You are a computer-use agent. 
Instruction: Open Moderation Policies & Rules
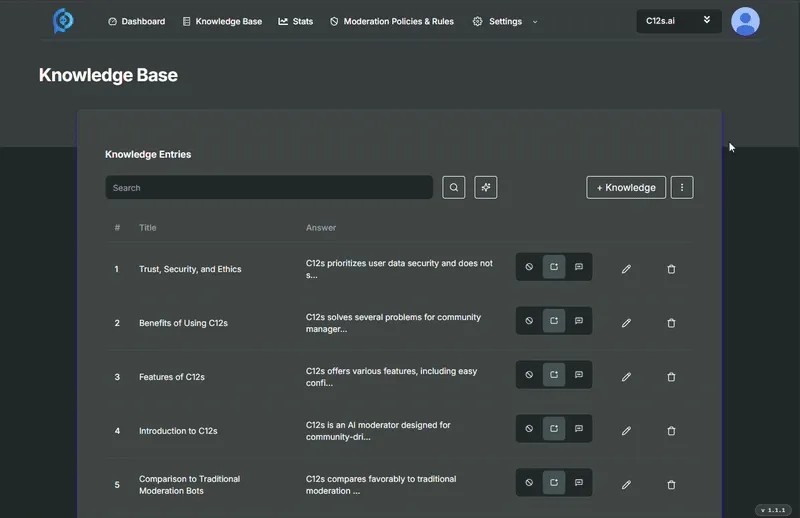391,21
